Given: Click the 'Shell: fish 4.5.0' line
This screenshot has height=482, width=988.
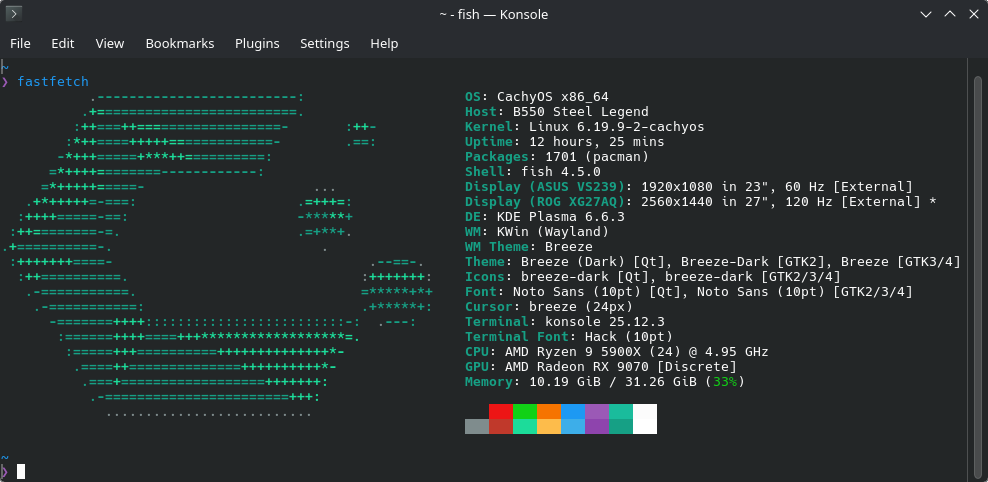Looking at the screenshot, I should click(x=533, y=172).
